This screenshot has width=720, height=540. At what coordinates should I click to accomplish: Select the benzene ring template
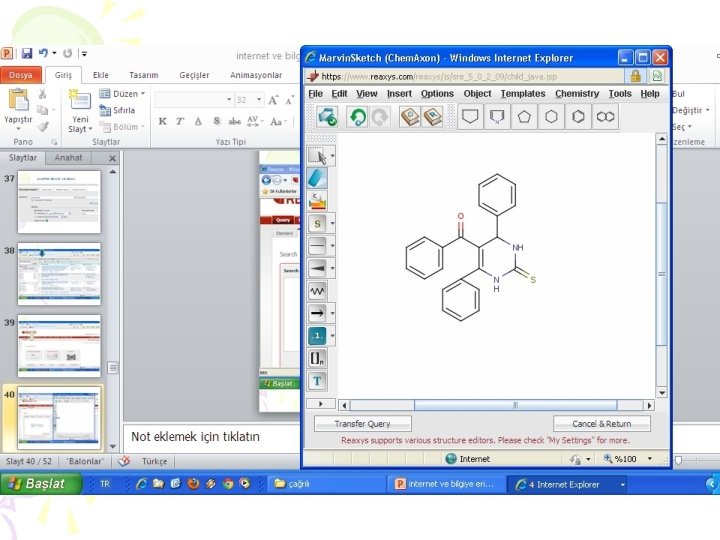pos(578,117)
